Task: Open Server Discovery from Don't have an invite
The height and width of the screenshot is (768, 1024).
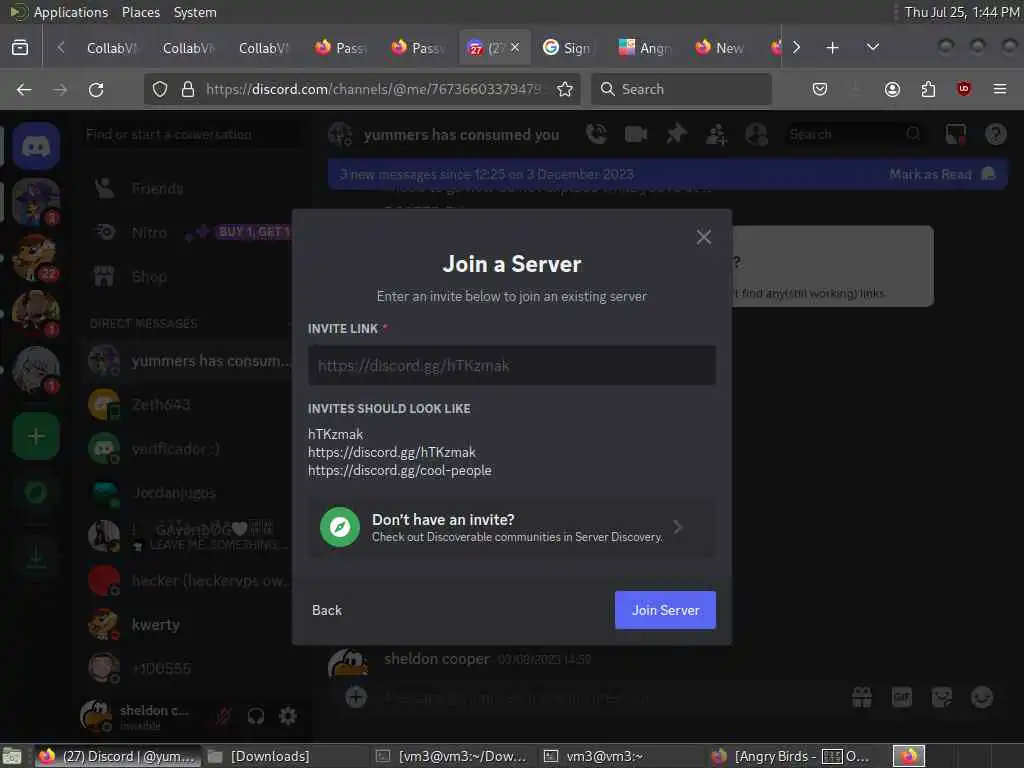Action: click(x=511, y=527)
